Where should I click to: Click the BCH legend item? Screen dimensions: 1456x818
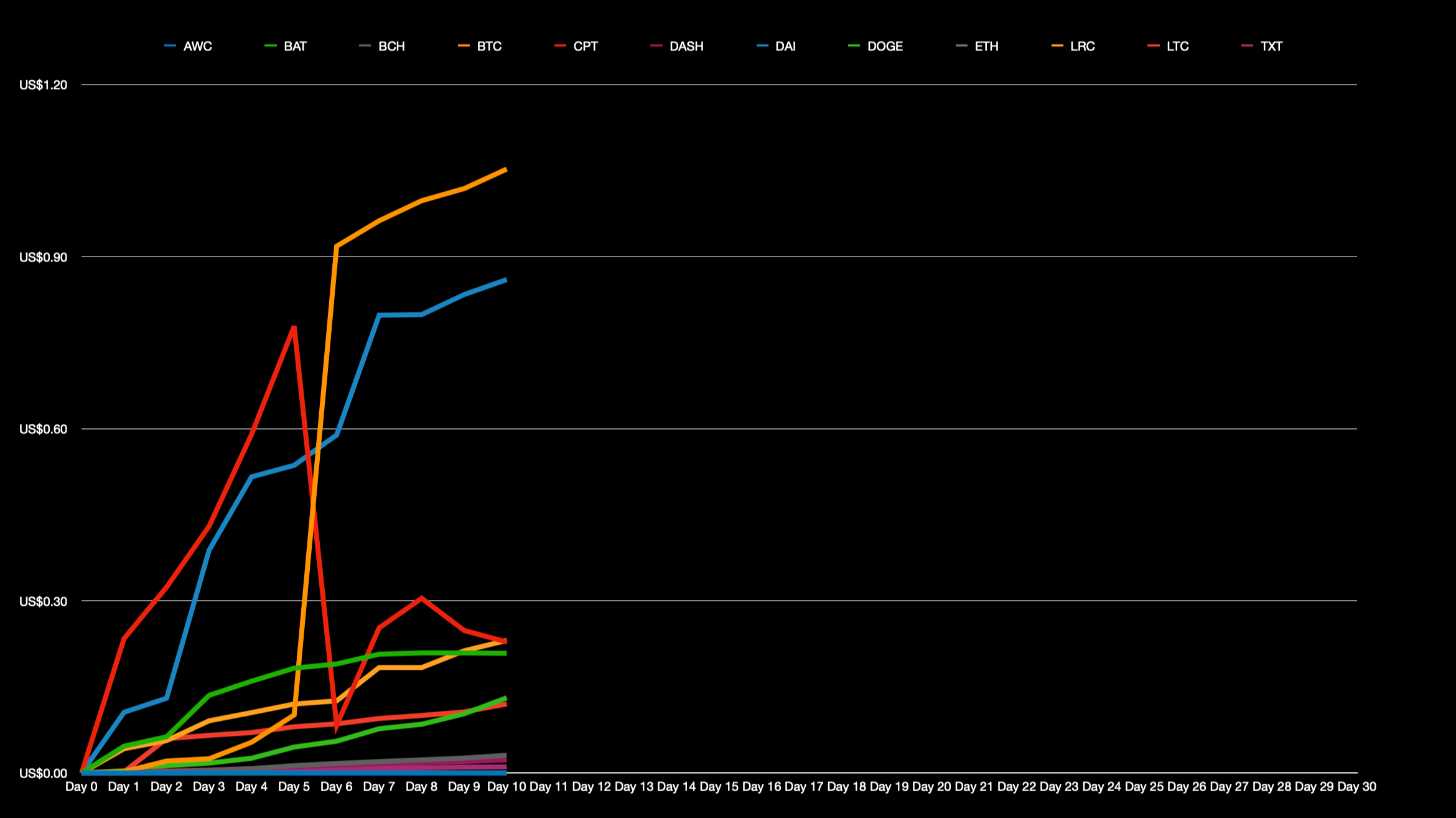(391, 47)
